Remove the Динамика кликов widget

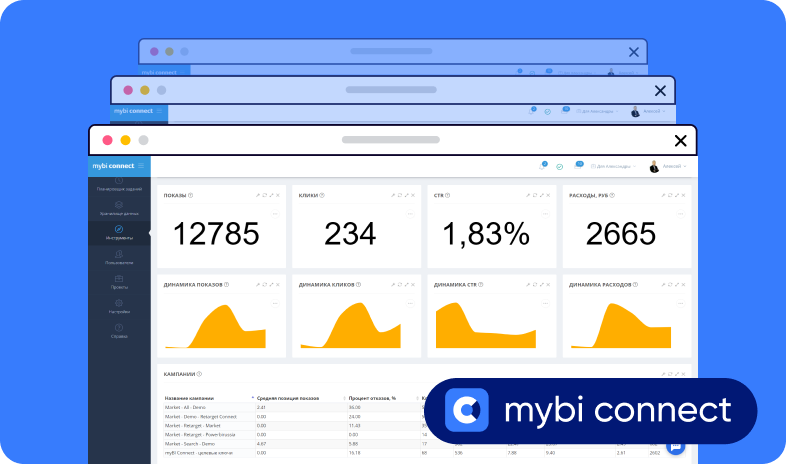(x=413, y=285)
